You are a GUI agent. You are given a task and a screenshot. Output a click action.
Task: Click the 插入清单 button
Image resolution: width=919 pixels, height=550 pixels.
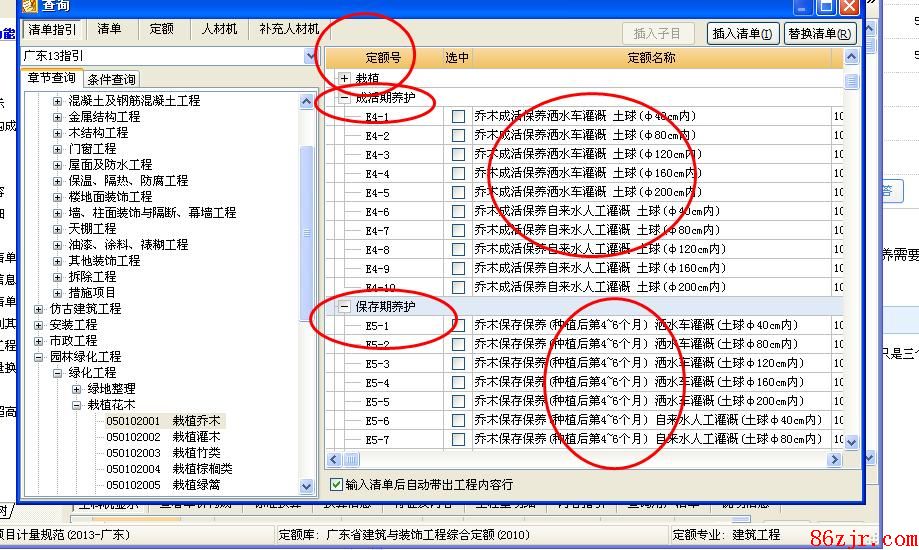coord(742,34)
